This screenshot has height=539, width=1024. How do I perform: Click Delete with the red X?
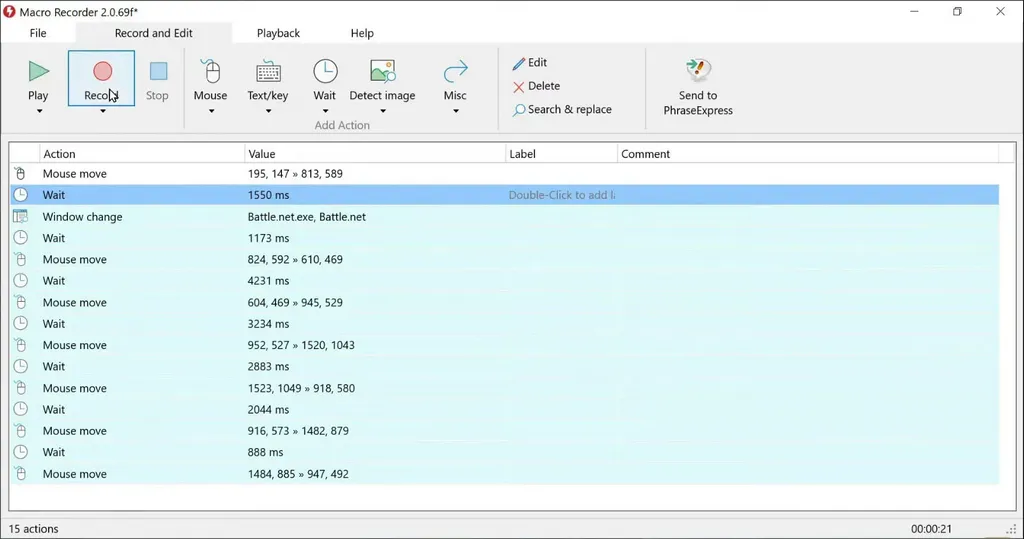coord(536,86)
